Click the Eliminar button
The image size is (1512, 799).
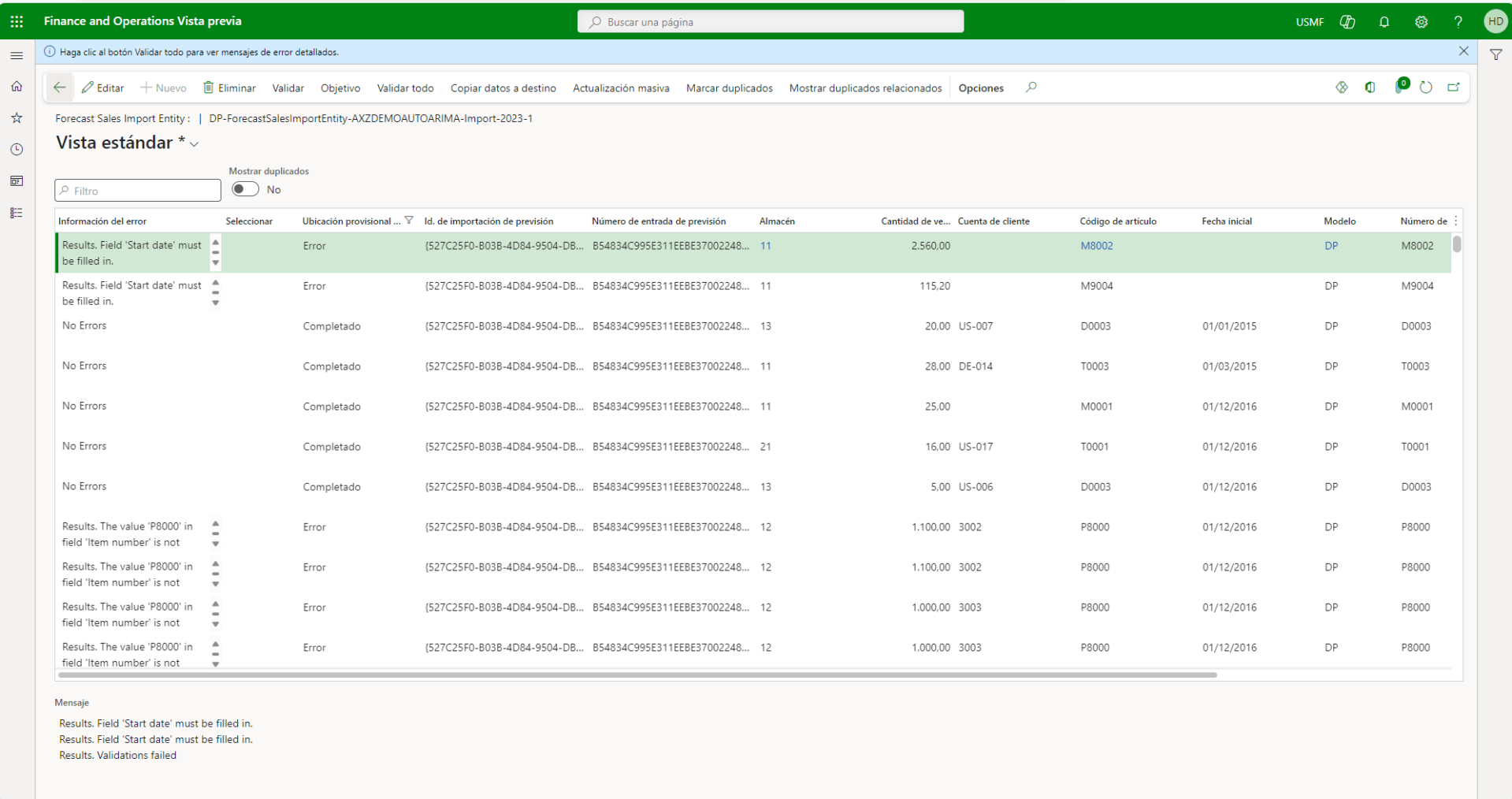tap(229, 88)
